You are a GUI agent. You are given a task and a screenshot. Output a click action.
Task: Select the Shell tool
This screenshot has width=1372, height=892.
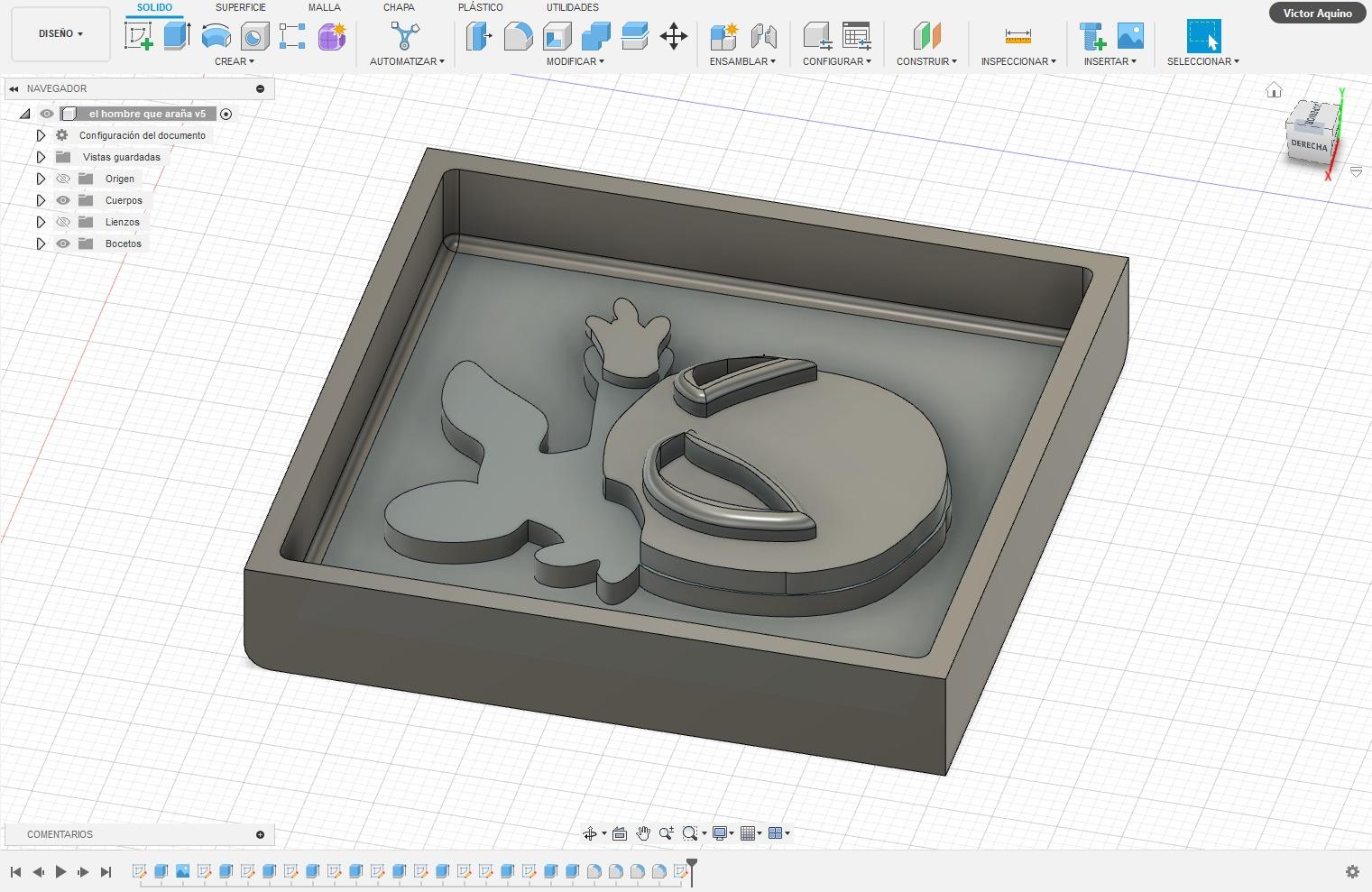(557, 36)
